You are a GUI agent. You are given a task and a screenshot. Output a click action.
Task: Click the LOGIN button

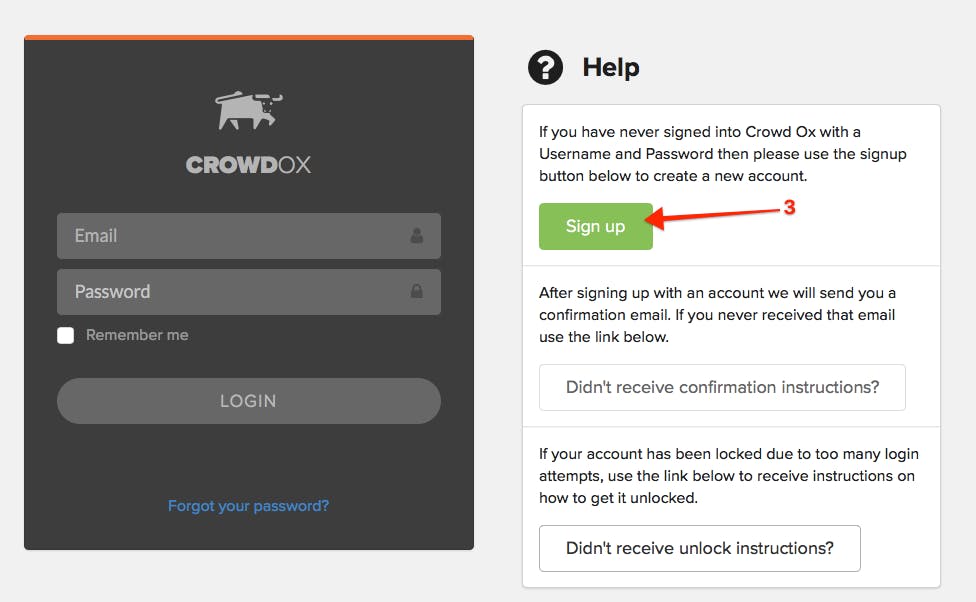(249, 401)
